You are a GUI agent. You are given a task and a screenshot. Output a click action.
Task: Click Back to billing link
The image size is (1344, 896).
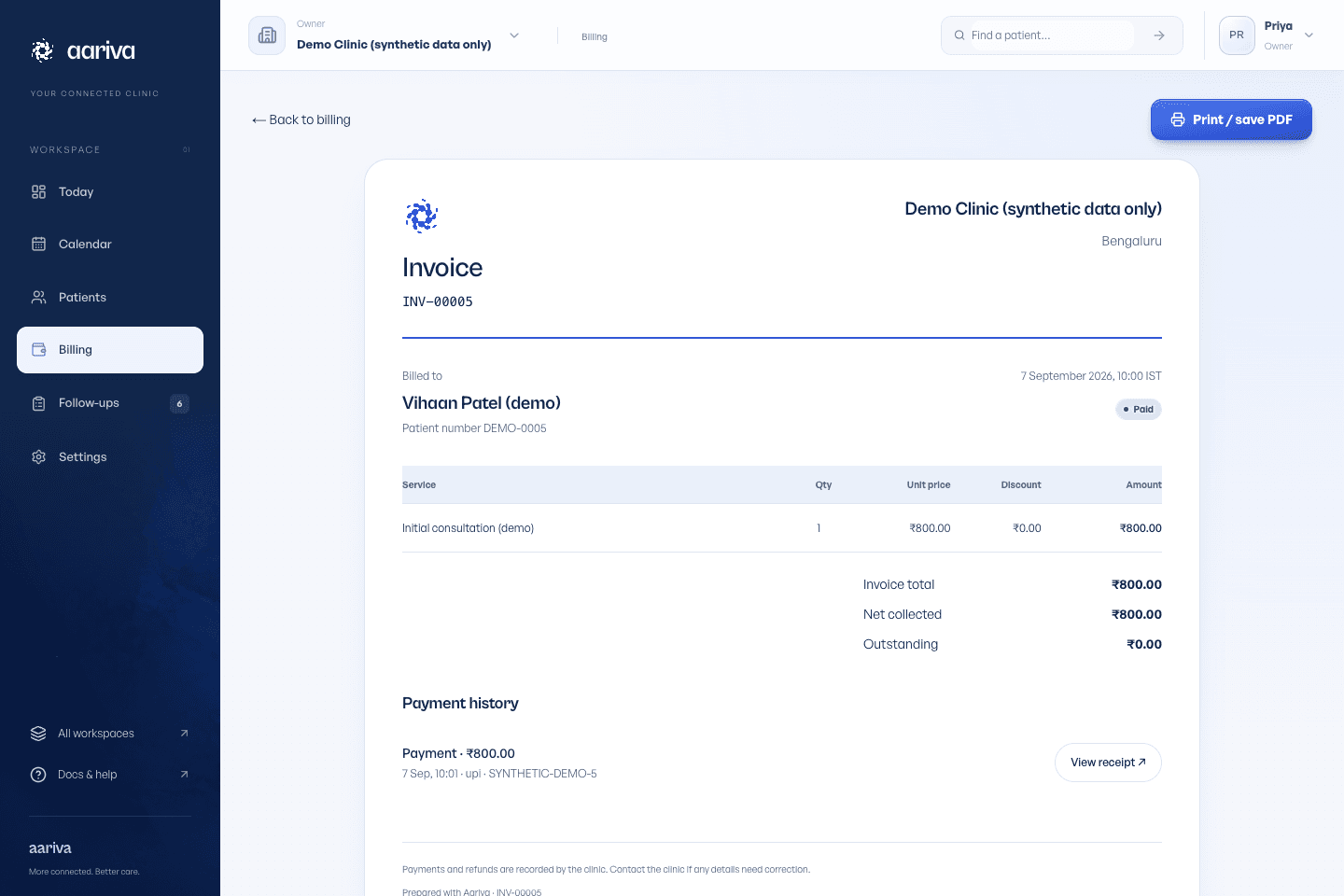tap(301, 119)
